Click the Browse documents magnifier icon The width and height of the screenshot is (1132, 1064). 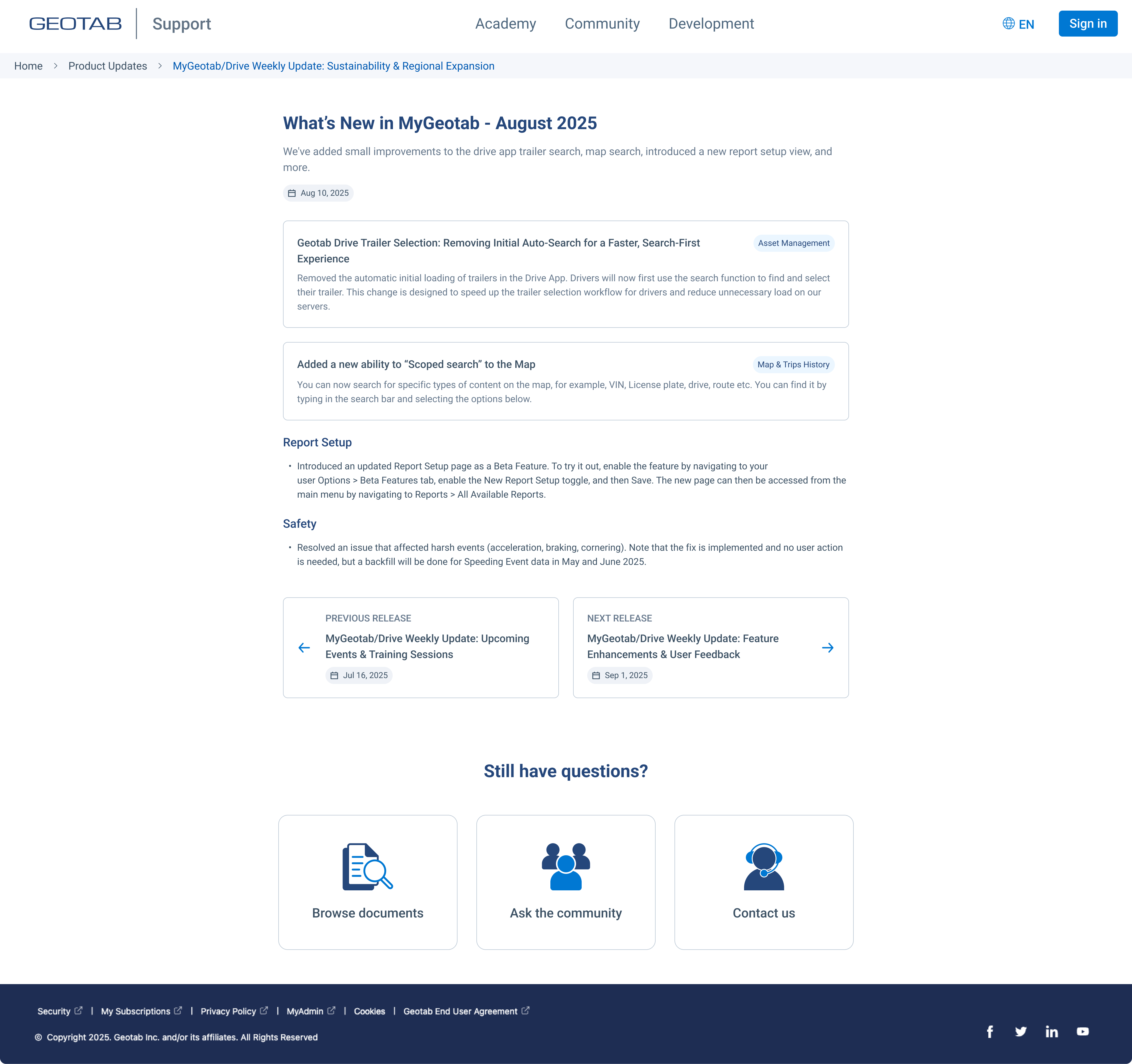point(368,866)
